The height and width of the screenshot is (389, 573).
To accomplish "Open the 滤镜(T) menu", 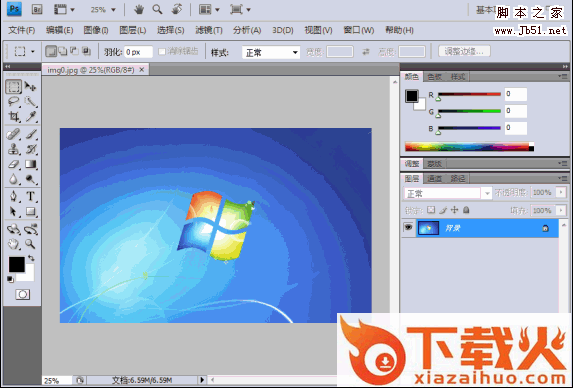I will (209, 30).
